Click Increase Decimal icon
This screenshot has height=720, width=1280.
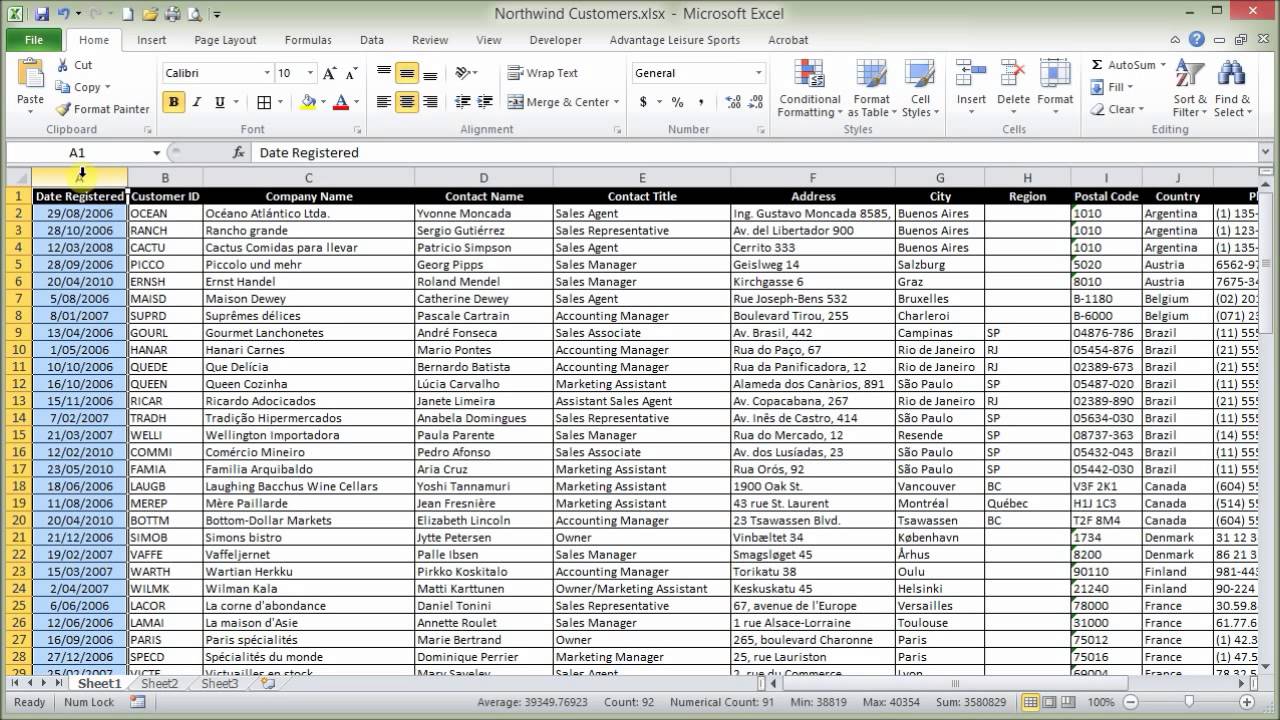tap(732, 102)
